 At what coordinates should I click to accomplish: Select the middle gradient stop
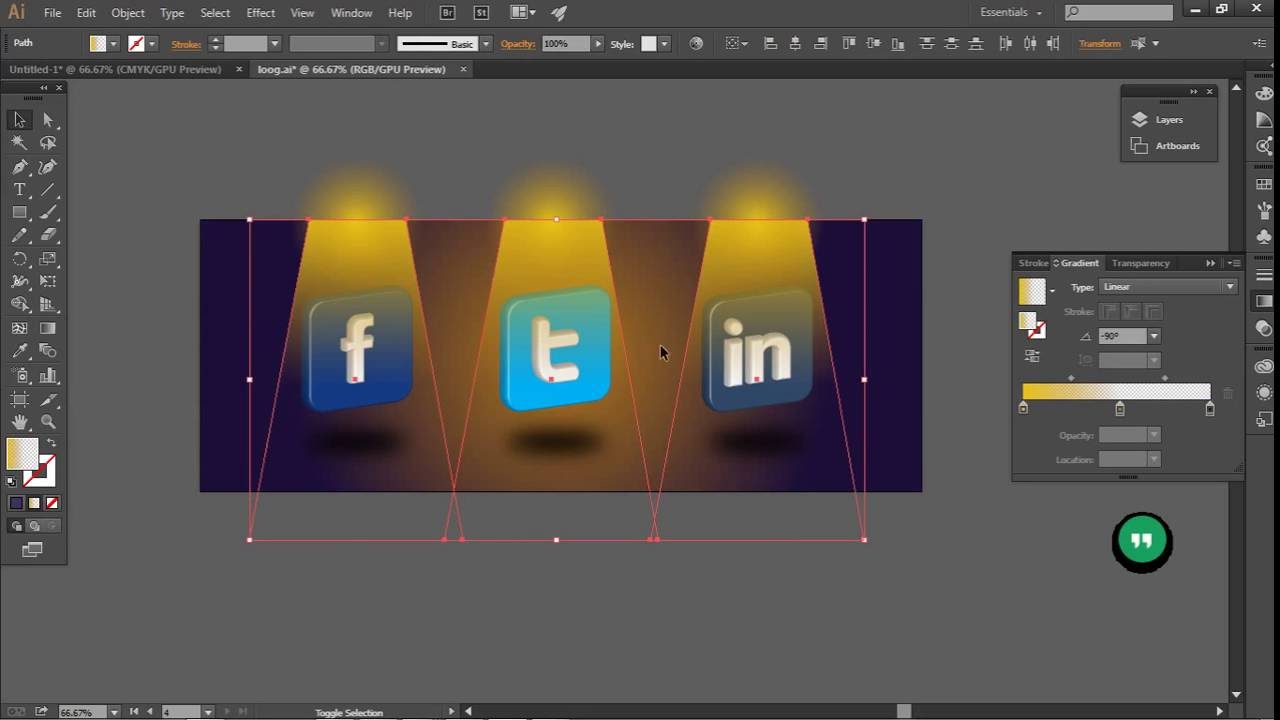[1120, 408]
